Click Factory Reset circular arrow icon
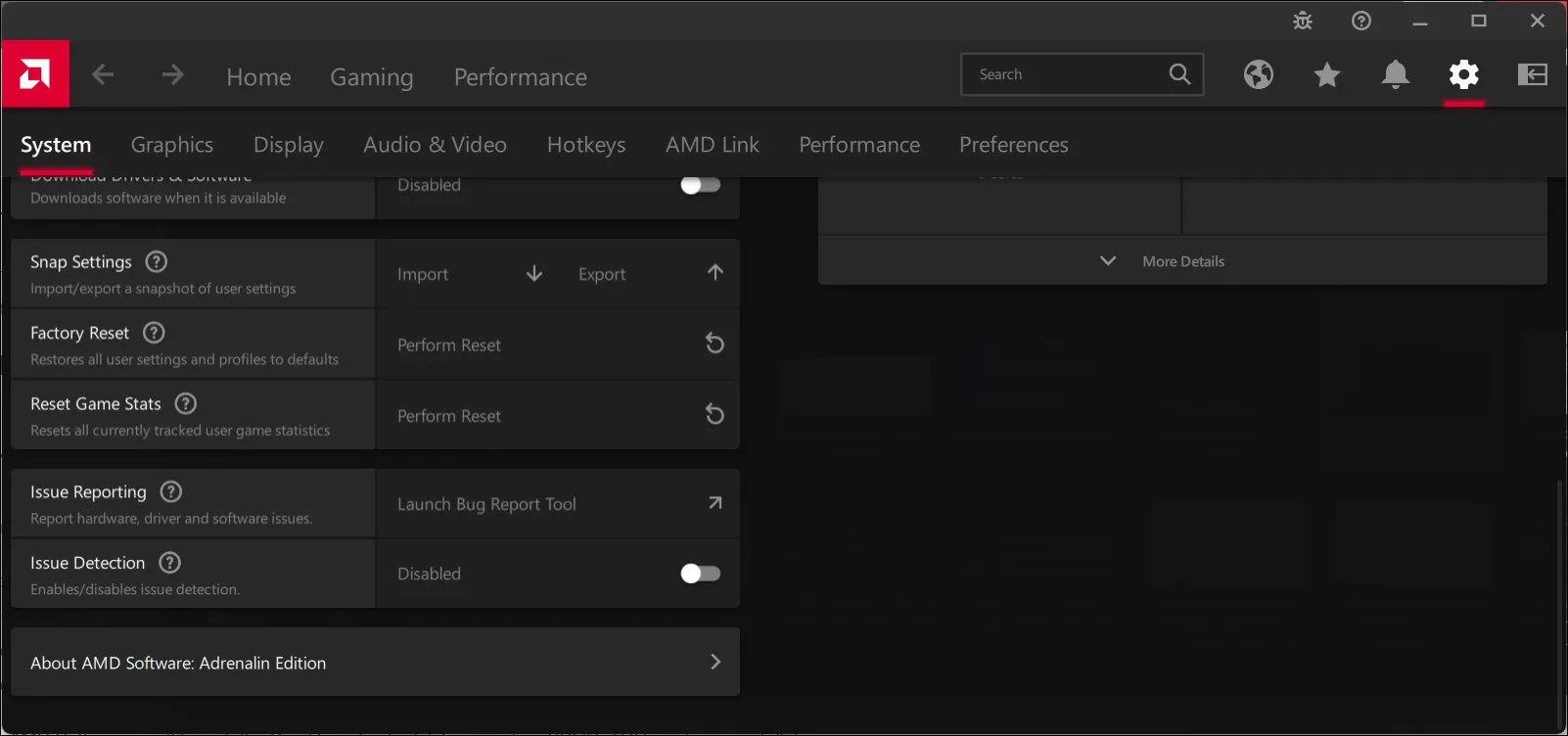The width and height of the screenshot is (1568, 736). coord(715,344)
